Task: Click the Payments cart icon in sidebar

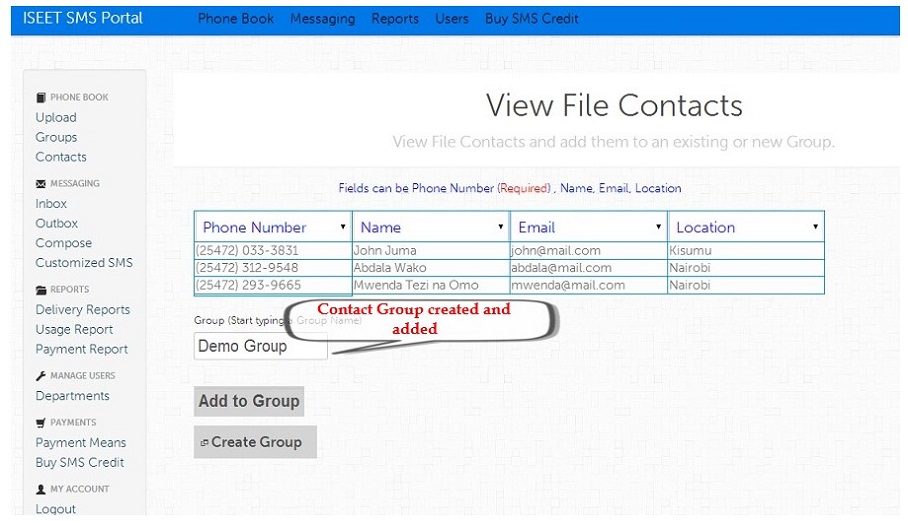Action: click(41, 423)
